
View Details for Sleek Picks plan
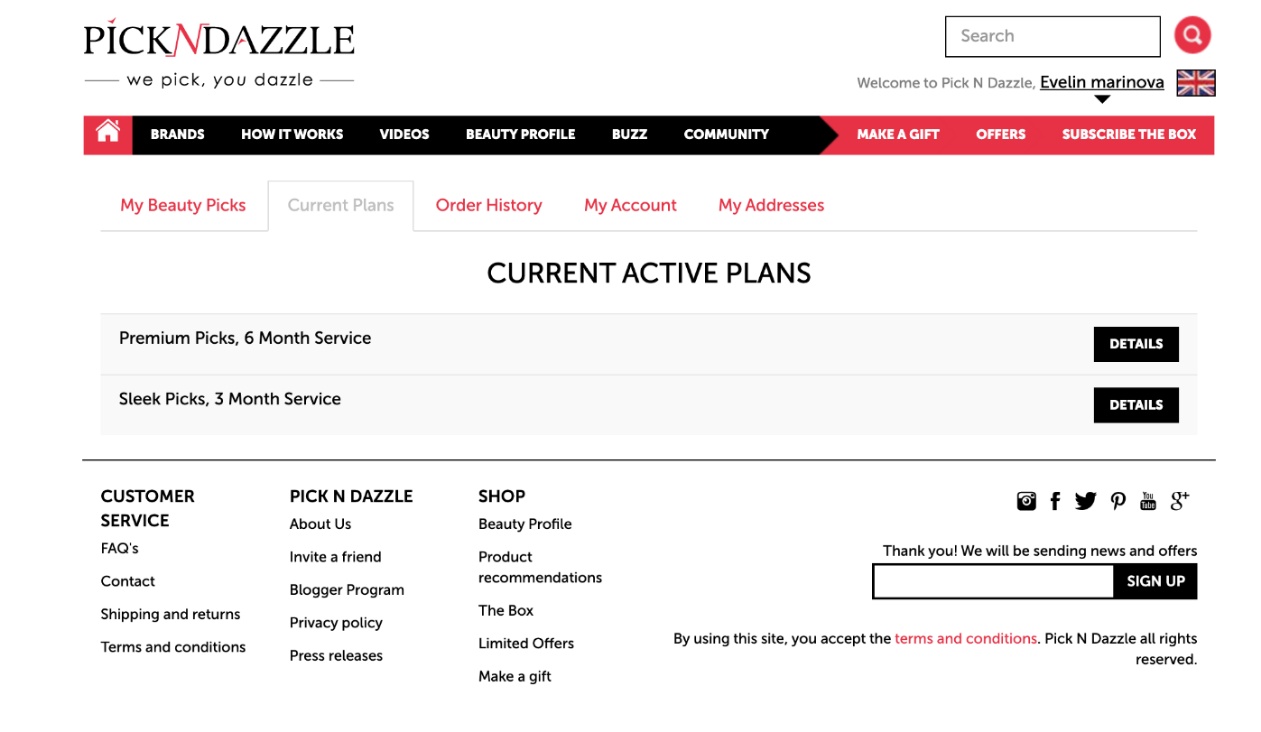[x=1136, y=405]
